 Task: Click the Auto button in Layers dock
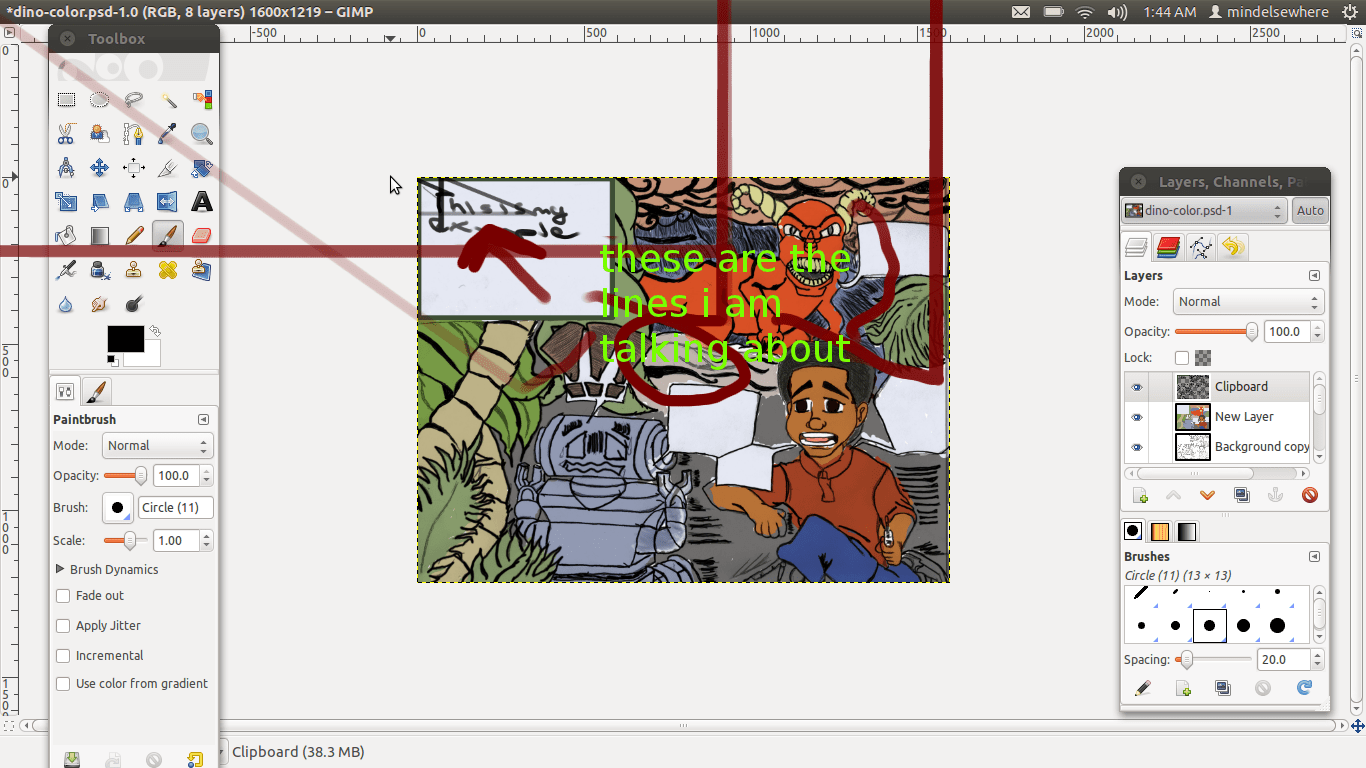point(1310,211)
